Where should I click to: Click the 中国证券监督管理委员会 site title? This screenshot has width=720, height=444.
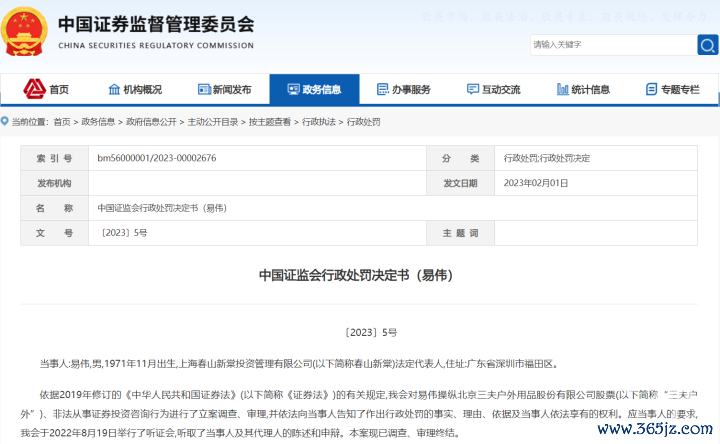pos(156,24)
